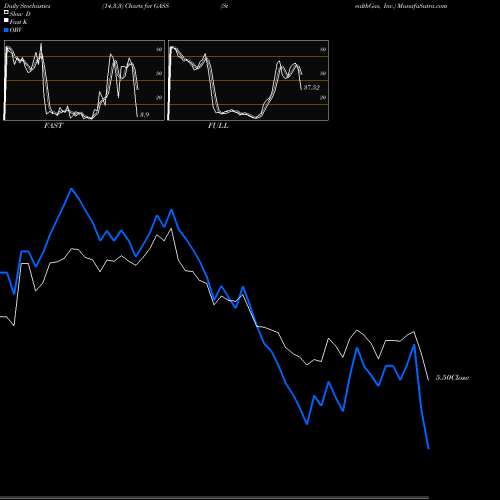Click the 'Slow D' legend label
This screenshot has height=500, width=500.
pyautogui.click(x=20, y=14)
